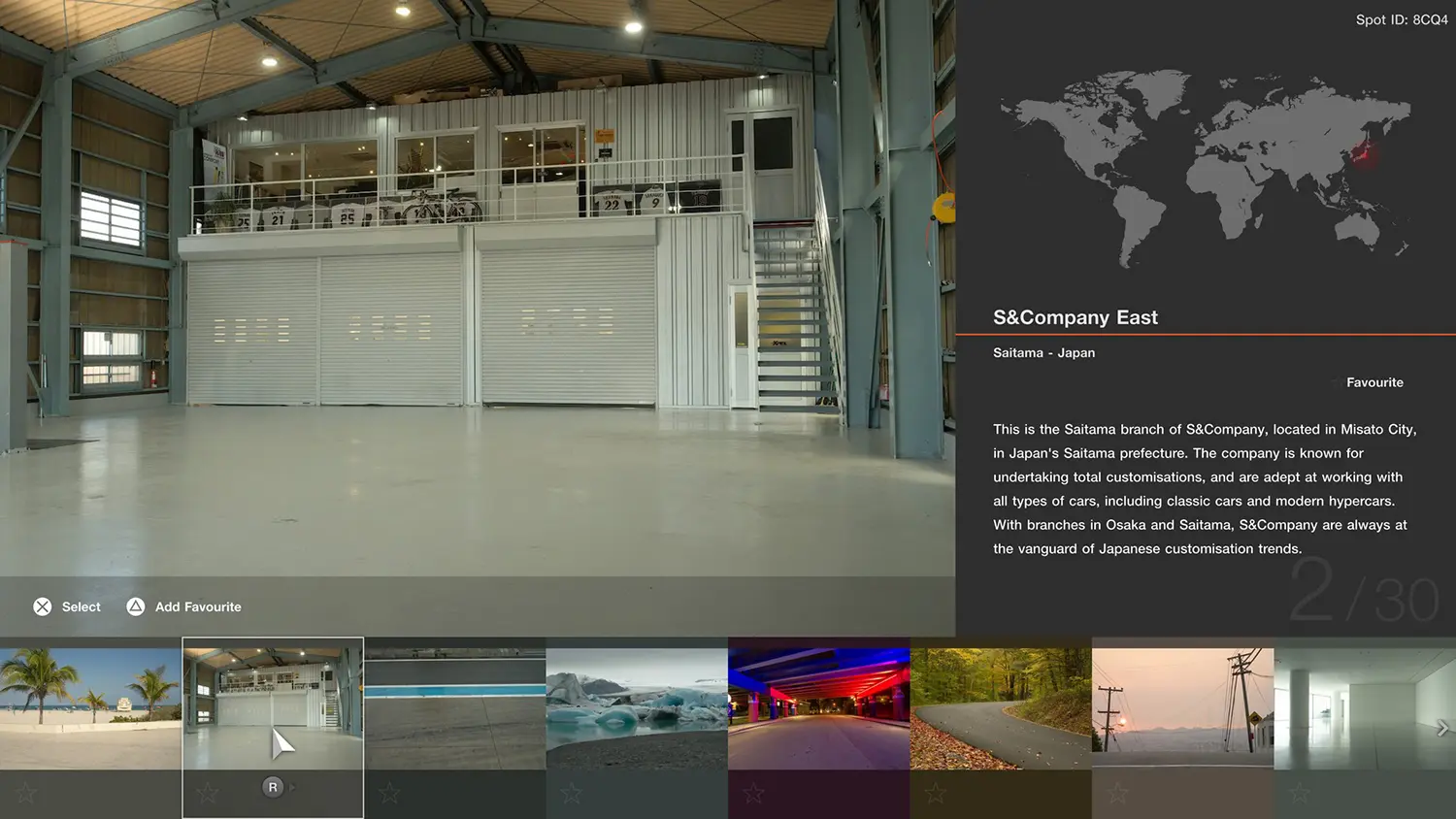Screen dimensions: 1456x819
Task: Click the S&Company East title
Action: click(x=1075, y=317)
